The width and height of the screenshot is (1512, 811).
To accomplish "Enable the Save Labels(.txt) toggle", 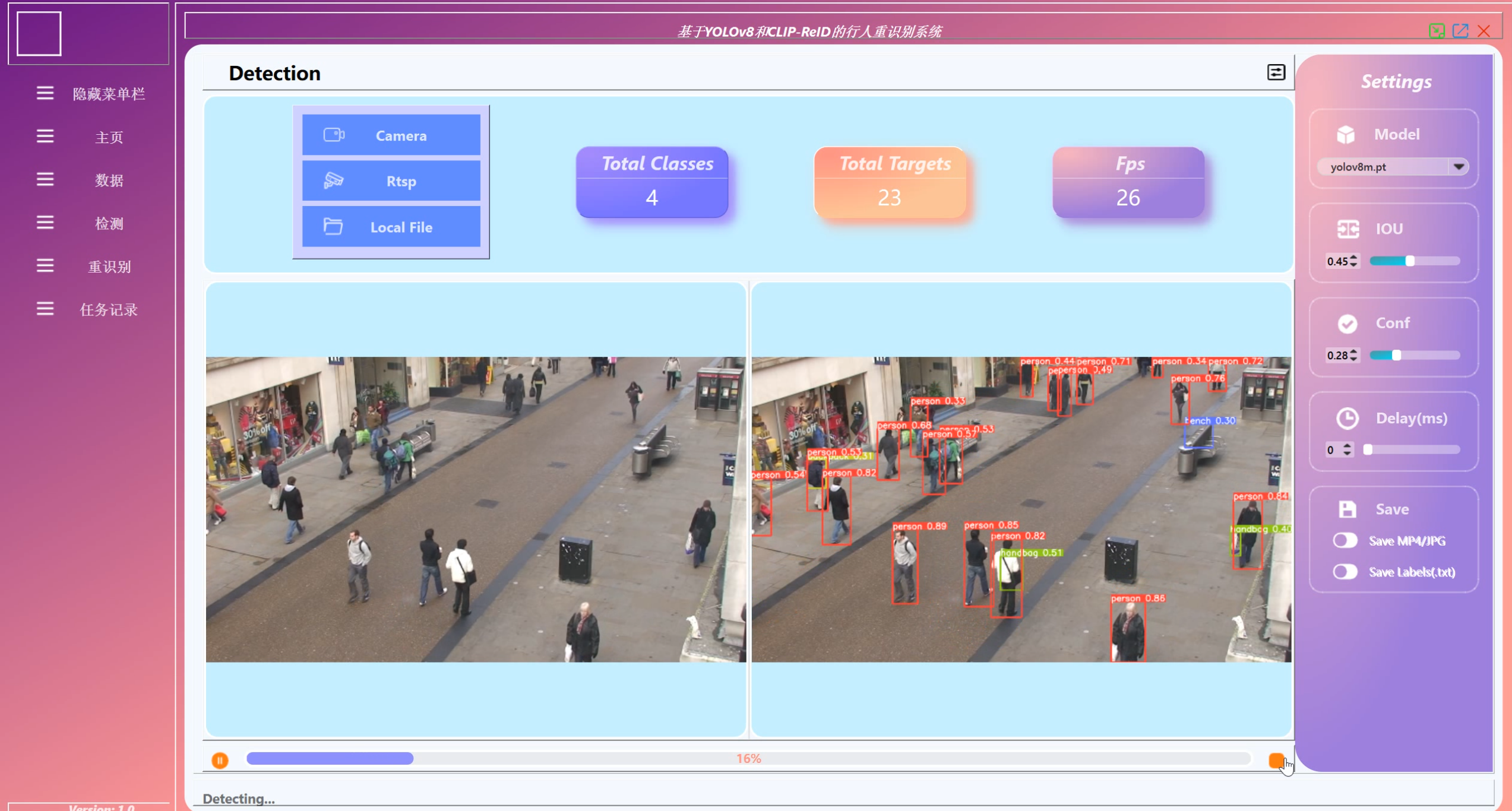I will tap(1345, 572).
